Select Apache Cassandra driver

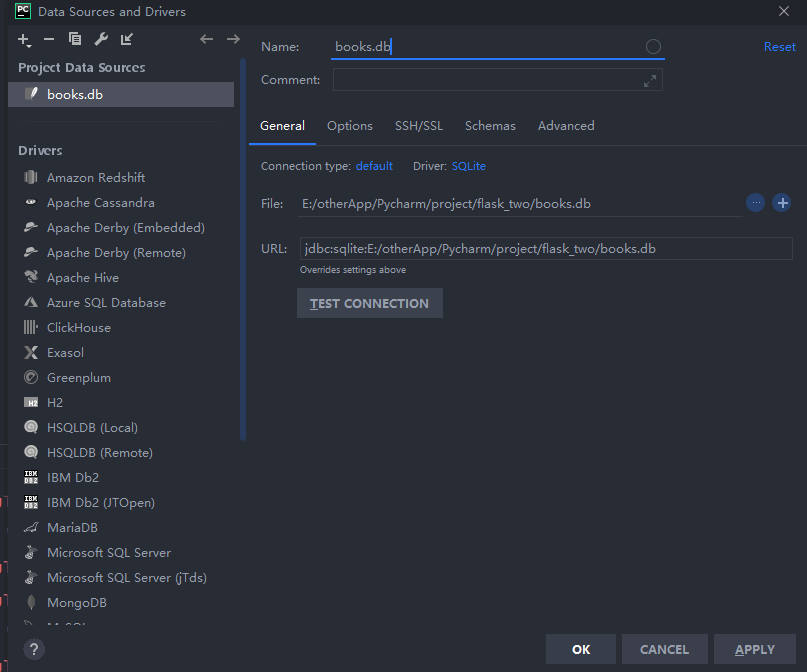pos(121,203)
